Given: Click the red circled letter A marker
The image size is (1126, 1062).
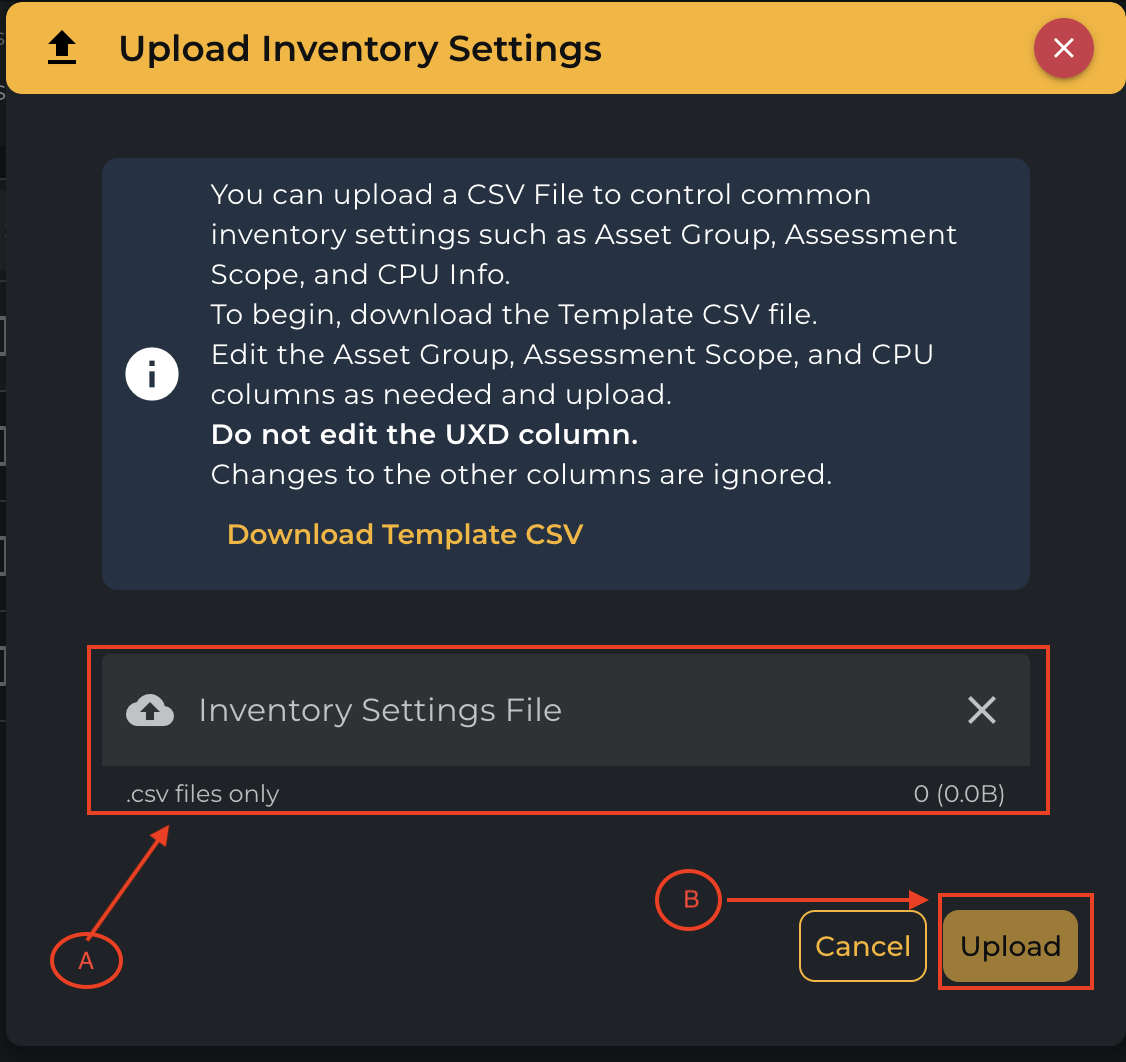Looking at the screenshot, I should tap(86, 960).
